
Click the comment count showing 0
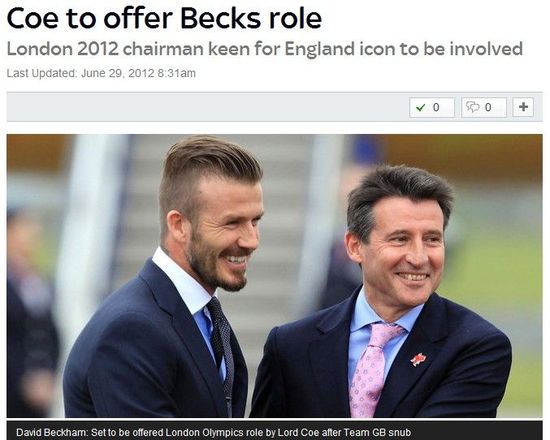point(488,107)
